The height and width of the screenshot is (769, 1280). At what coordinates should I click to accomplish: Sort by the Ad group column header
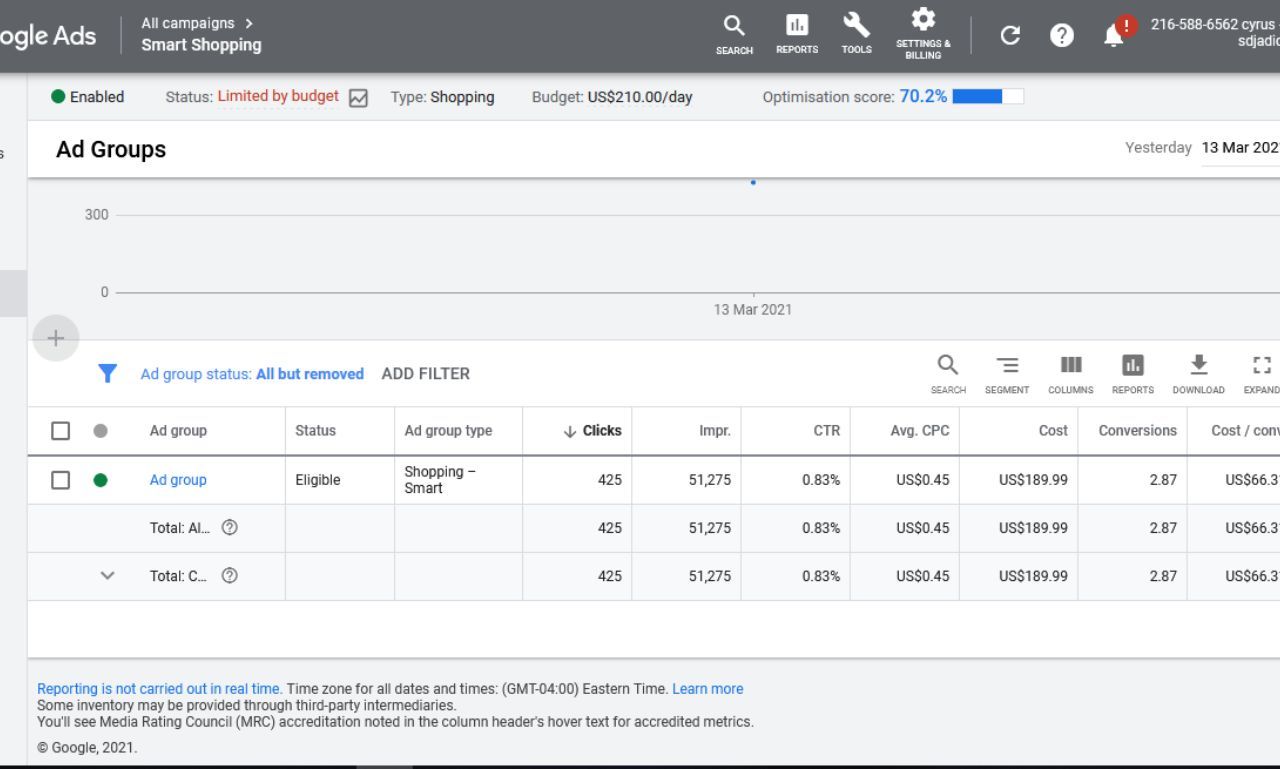[x=178, y=431]
